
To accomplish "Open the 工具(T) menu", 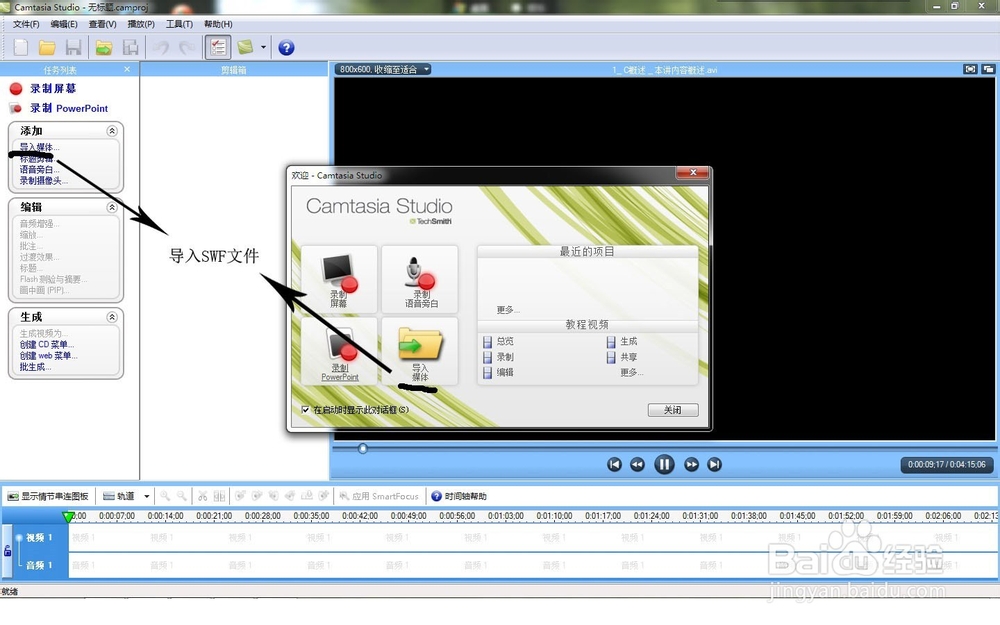I will [179, 24].
